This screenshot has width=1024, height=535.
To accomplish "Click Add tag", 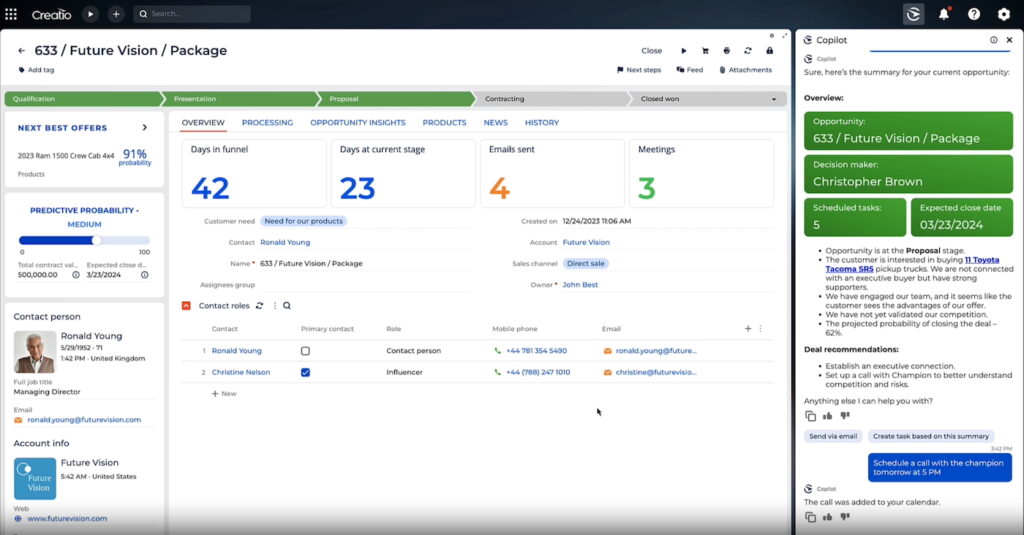I will (x=36, y=70).
